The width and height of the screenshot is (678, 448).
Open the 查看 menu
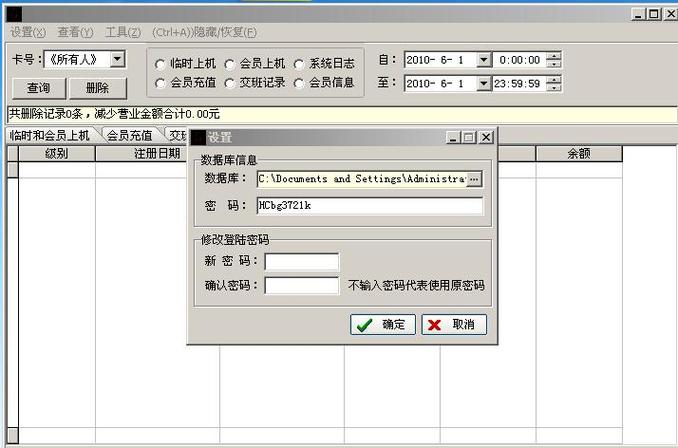tap(75, 32)
